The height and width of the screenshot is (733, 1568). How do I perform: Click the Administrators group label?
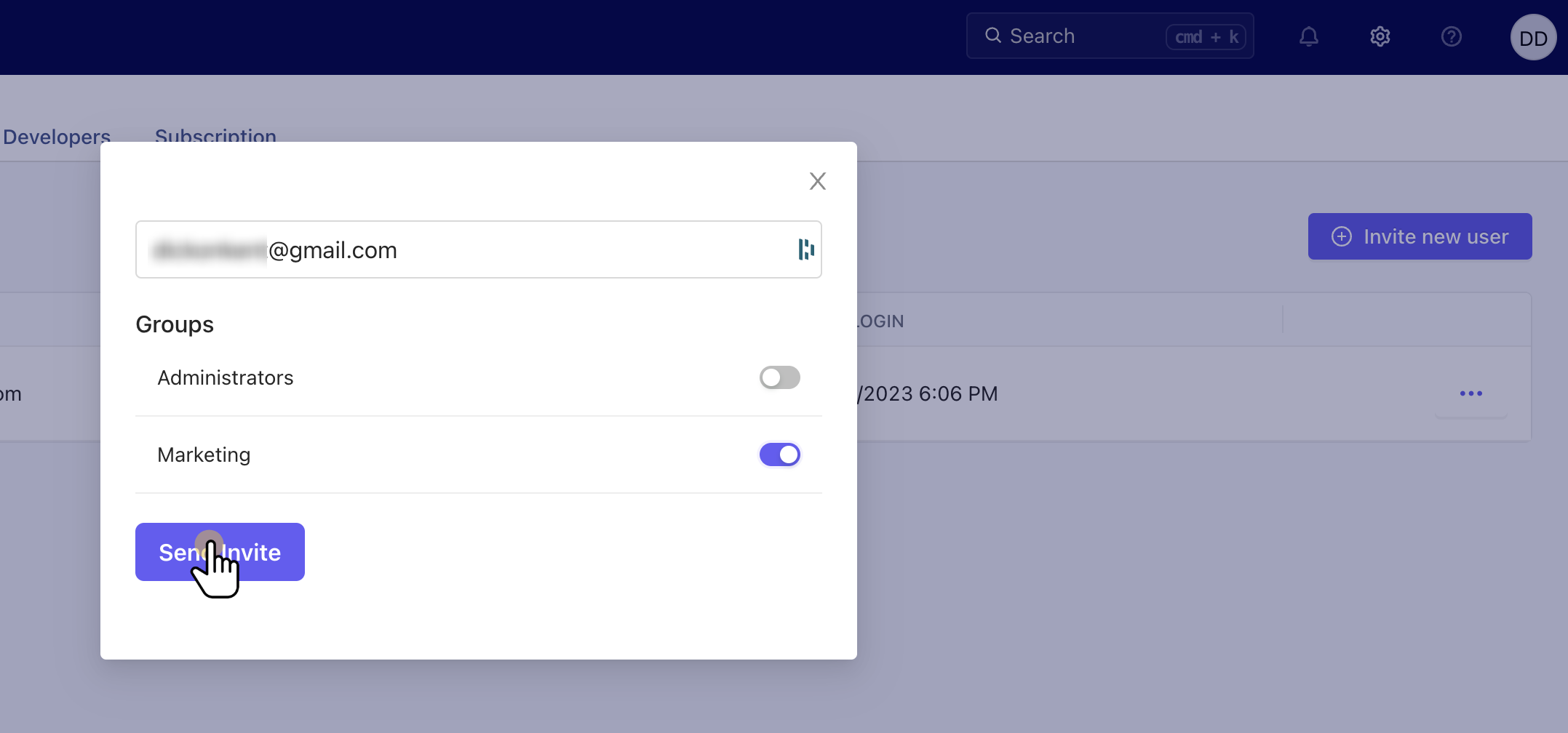226,377
